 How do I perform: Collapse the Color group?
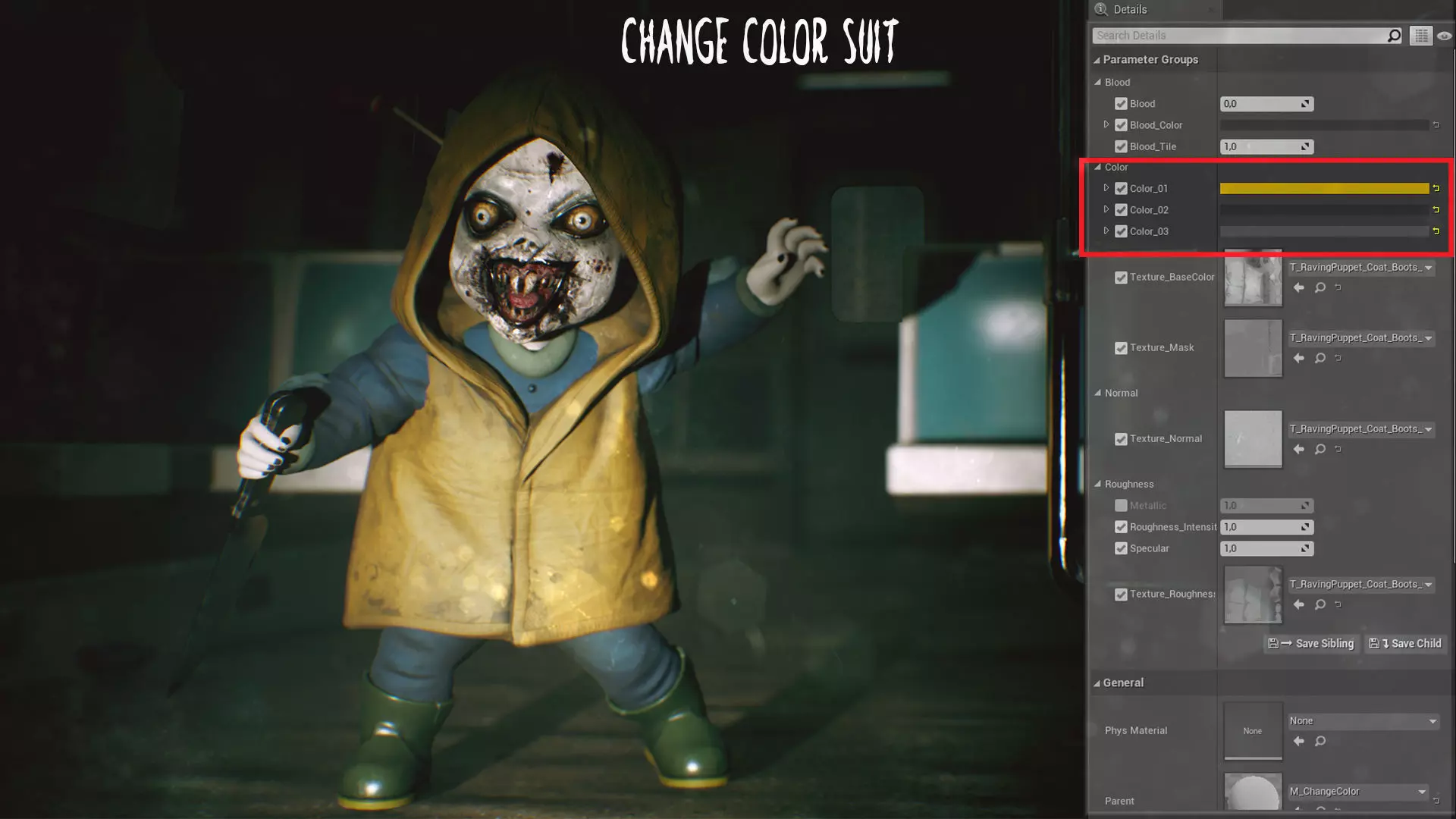pyautogui.click(x=1097, y=167)
